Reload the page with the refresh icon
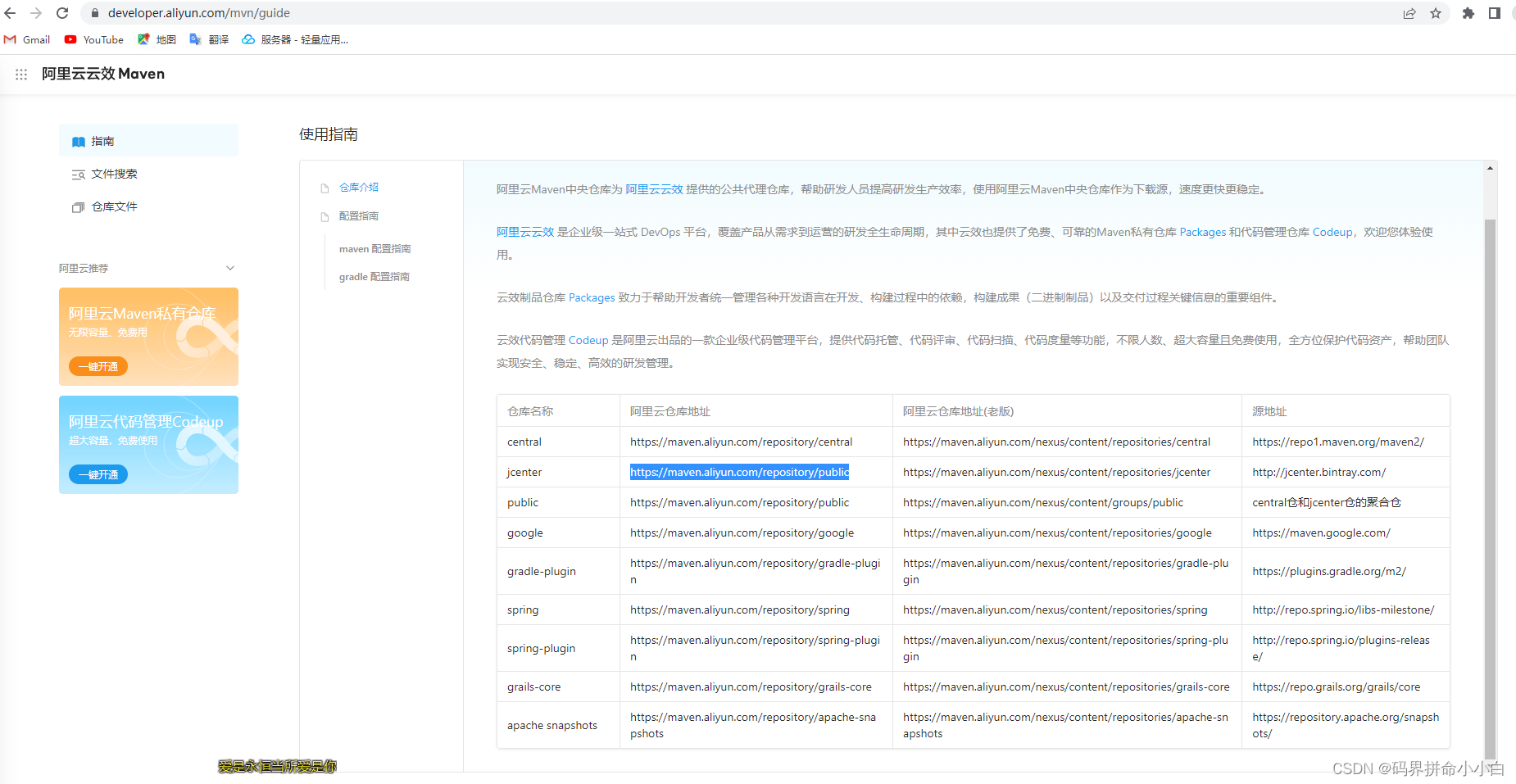1516x784 pixels. pos(62,13)
